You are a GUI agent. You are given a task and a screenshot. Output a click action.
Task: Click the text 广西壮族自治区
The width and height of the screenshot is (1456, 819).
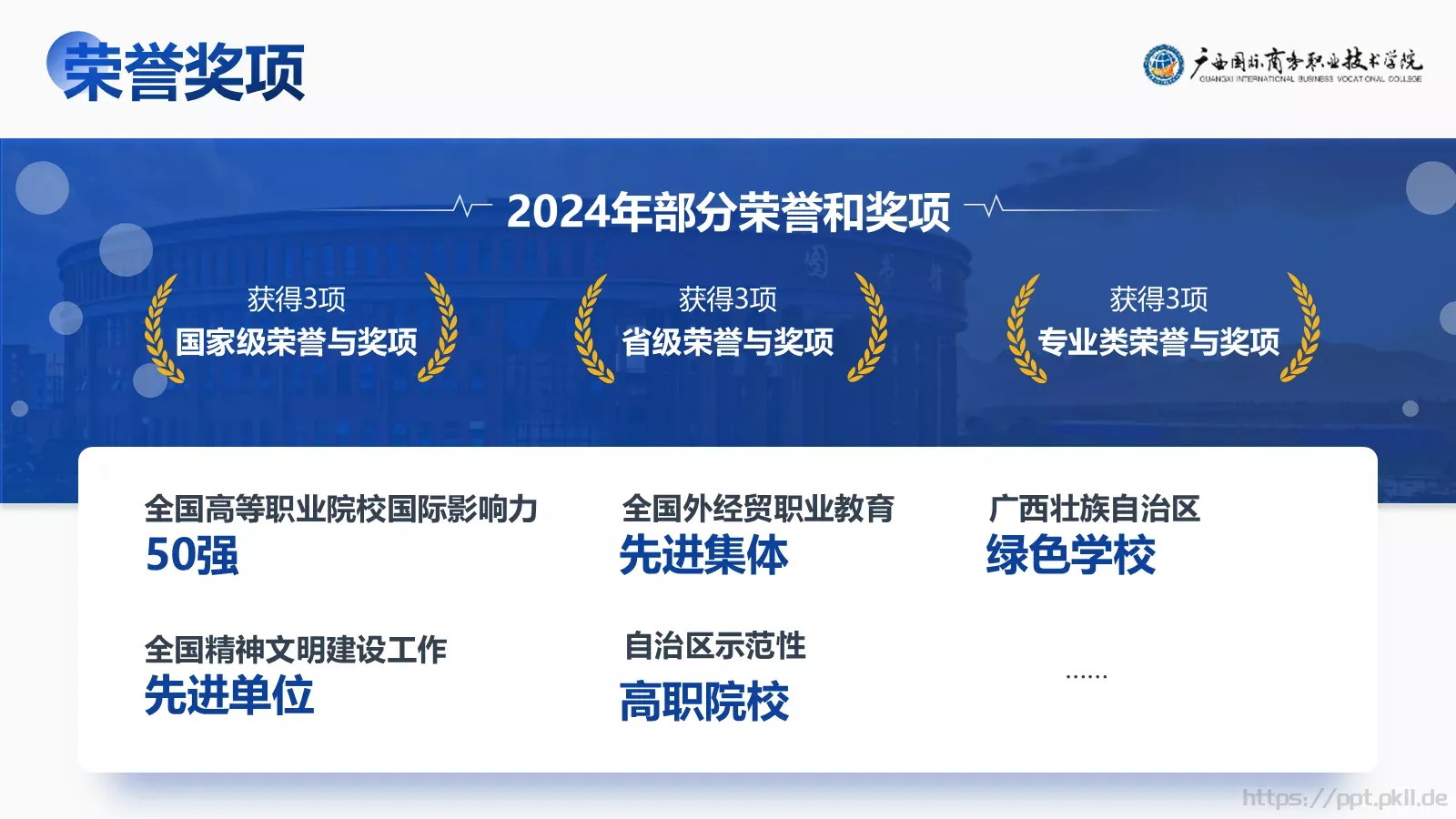point(1095,509)
